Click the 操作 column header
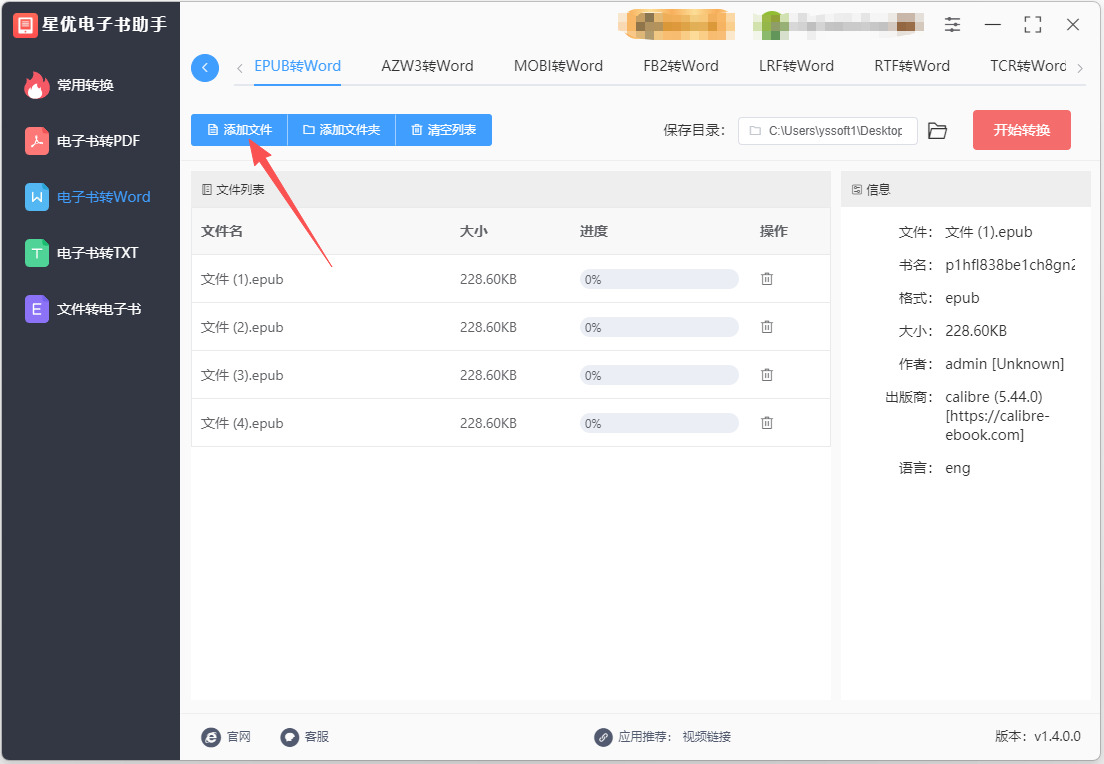The height and width of the screenshot is (764, 1104). click(x=774, y=232)
